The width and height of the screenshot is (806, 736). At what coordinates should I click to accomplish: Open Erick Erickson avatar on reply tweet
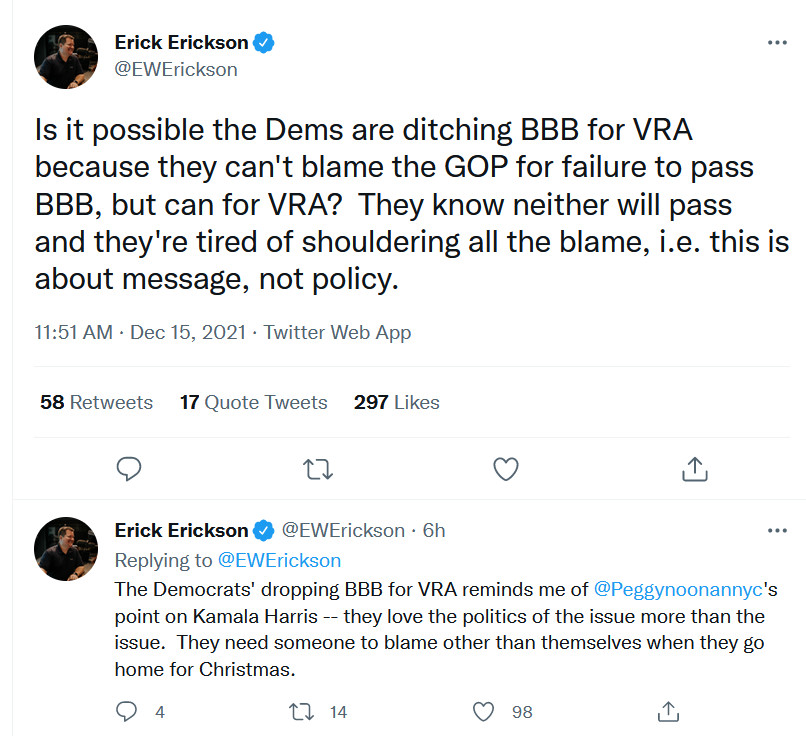[66, 548]
